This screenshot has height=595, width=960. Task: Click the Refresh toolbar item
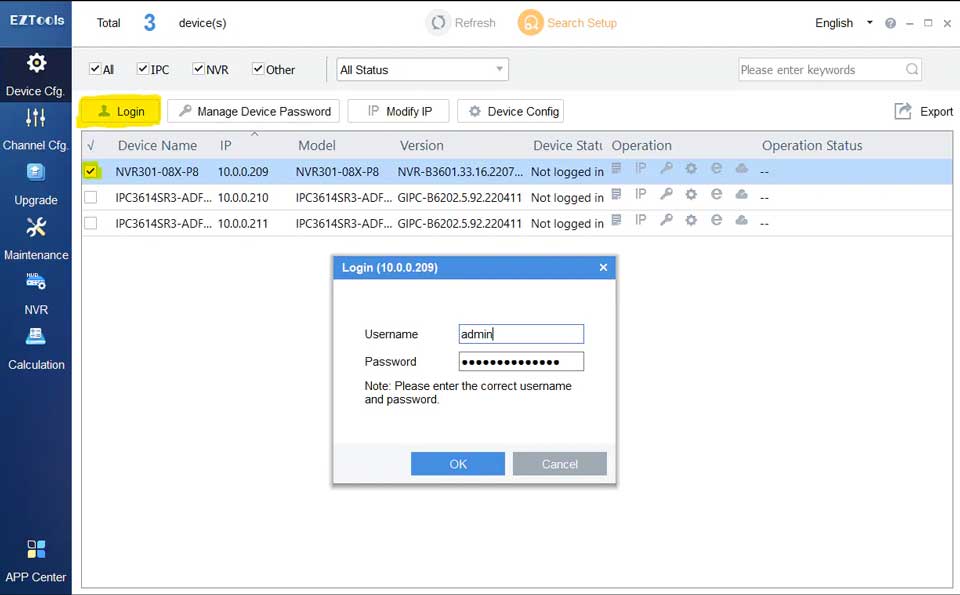pos(461,23)
